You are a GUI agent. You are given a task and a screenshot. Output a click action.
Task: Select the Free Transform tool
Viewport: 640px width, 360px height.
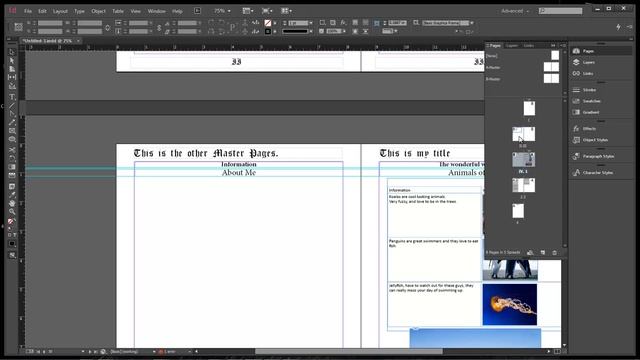pyautogui.click(x=12, y=158)
